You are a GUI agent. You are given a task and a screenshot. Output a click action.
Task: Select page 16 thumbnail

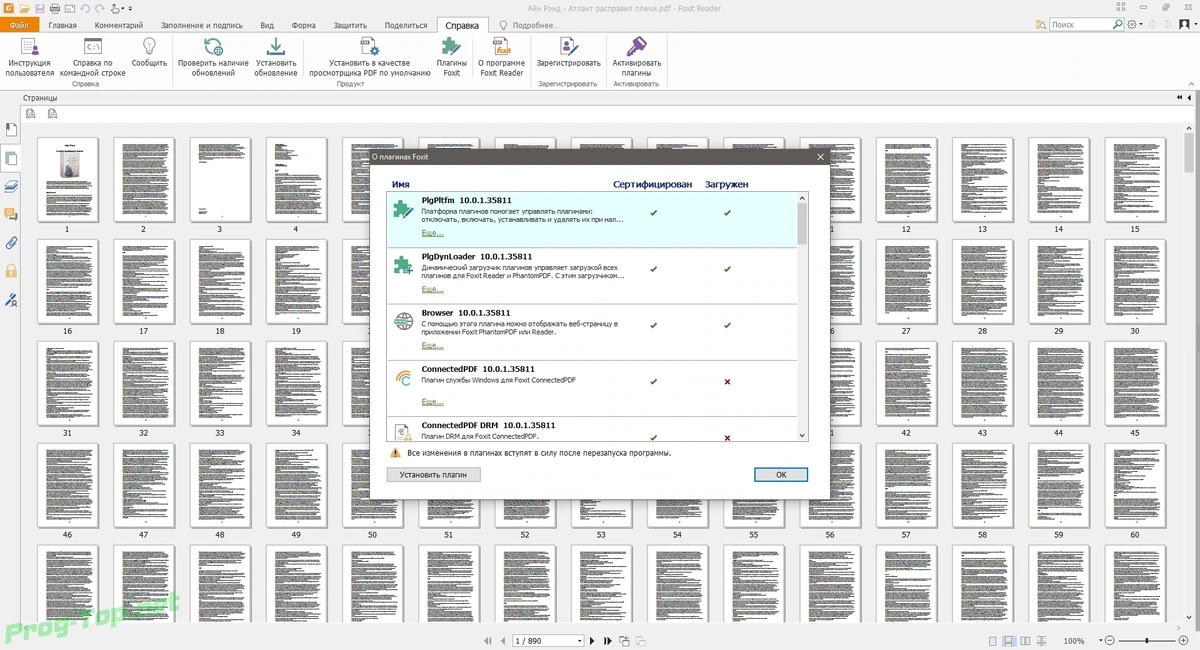(x=67, y=283)
